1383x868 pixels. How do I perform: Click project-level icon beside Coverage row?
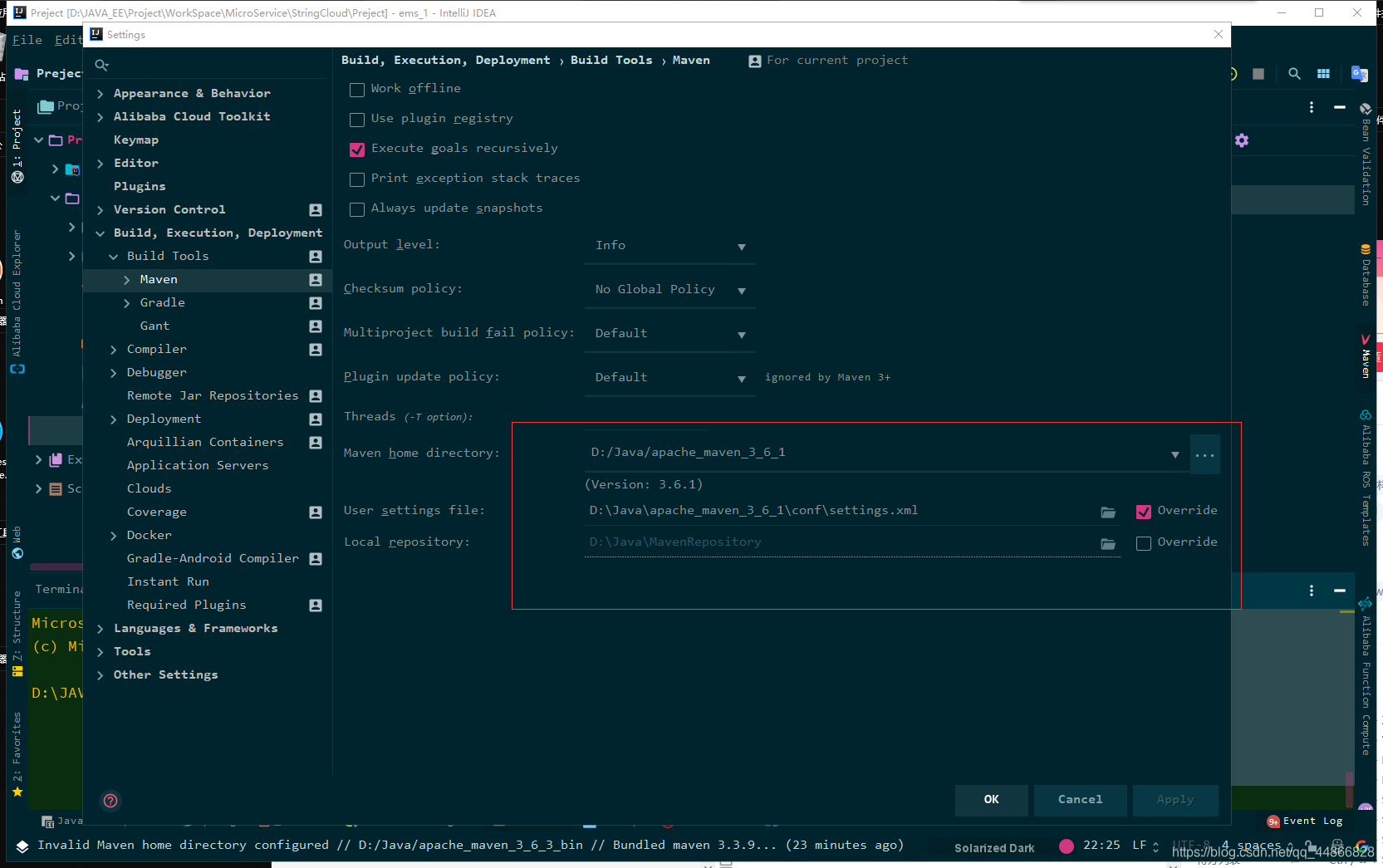pos(316,512)
